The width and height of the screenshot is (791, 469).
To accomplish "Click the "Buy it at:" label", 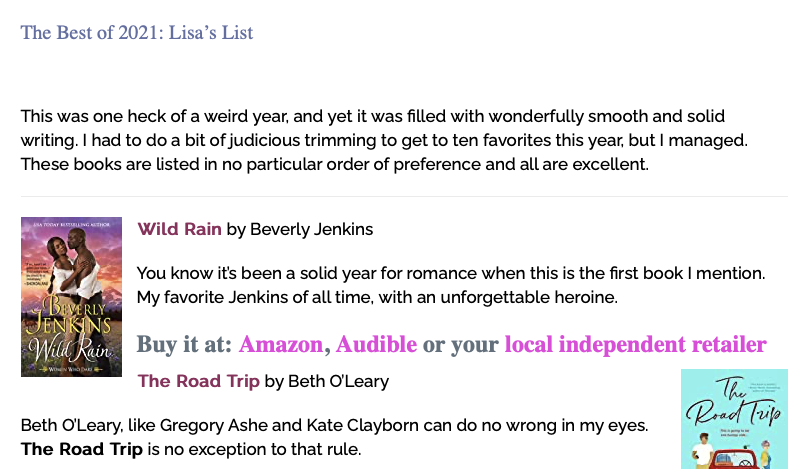I will tap(185, 345).
